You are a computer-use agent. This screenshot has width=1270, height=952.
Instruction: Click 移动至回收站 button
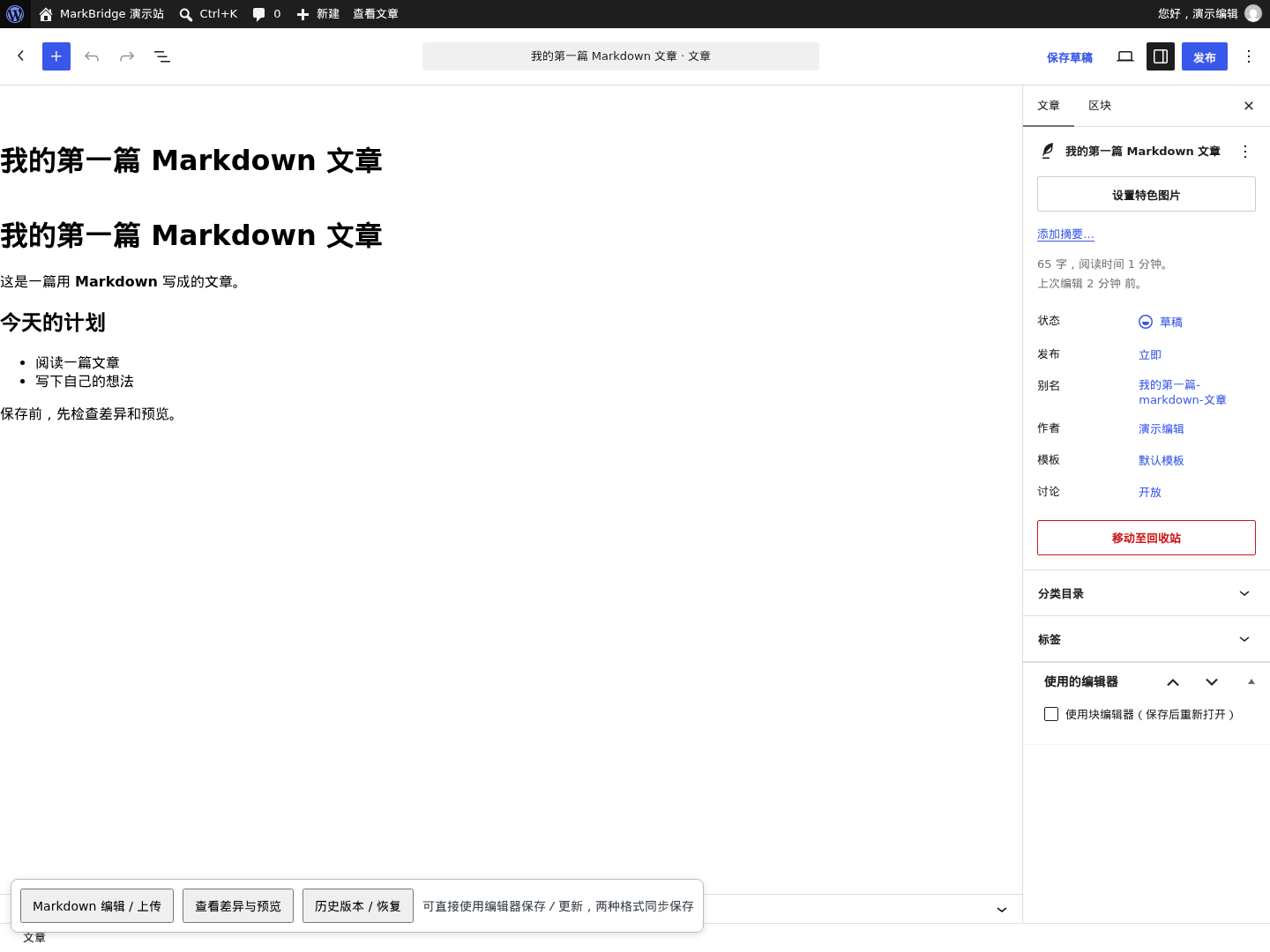[1147, 538]
